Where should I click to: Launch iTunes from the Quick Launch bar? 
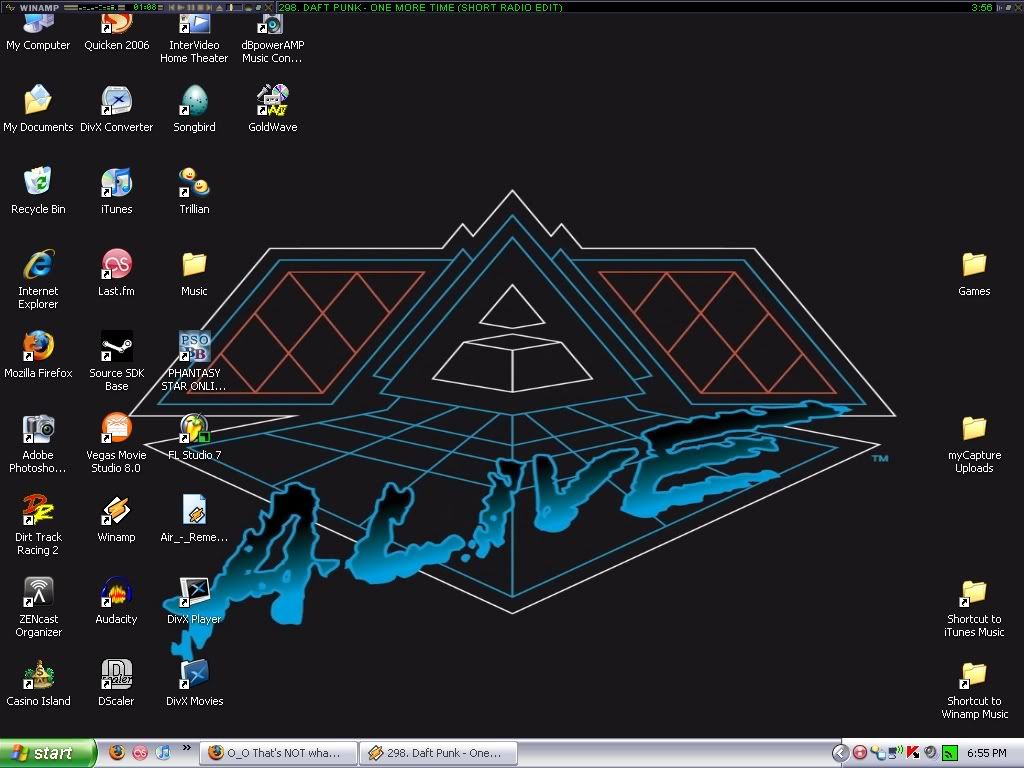point(163,752)
